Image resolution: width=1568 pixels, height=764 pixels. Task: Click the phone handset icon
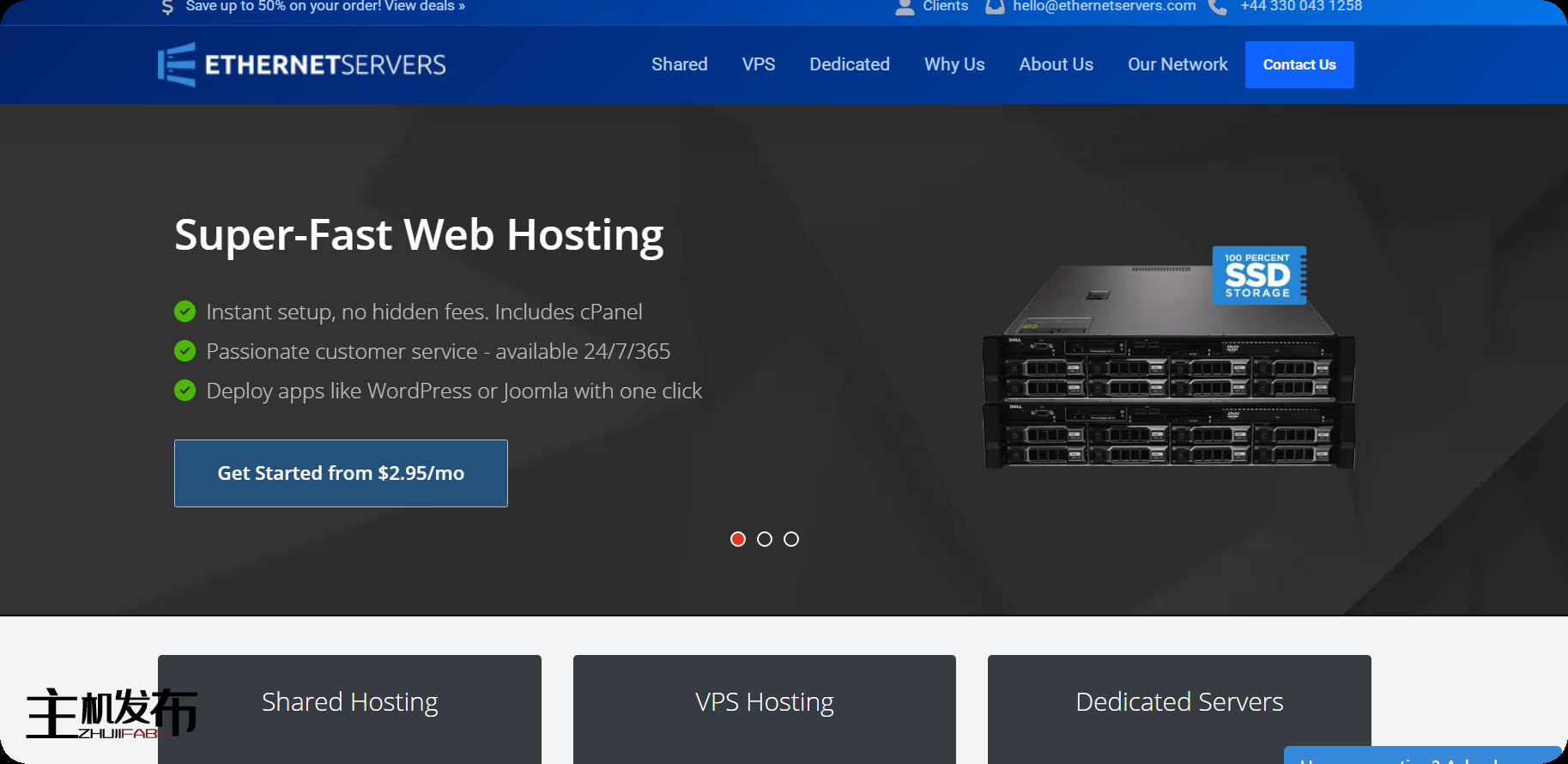pyautogui.click(x=1217, y=7)
